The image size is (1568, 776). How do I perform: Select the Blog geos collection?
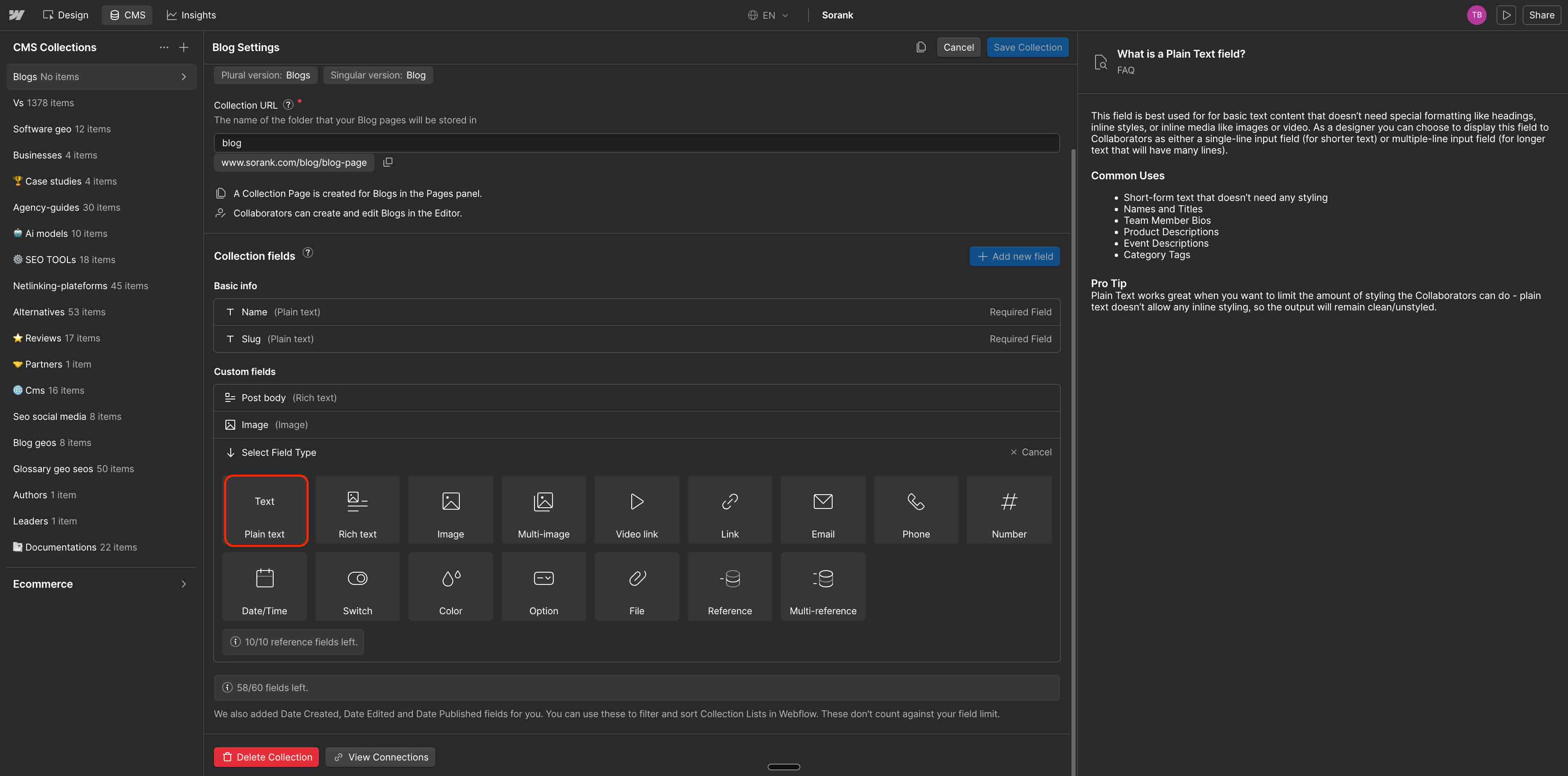click(x=101, y=443)
